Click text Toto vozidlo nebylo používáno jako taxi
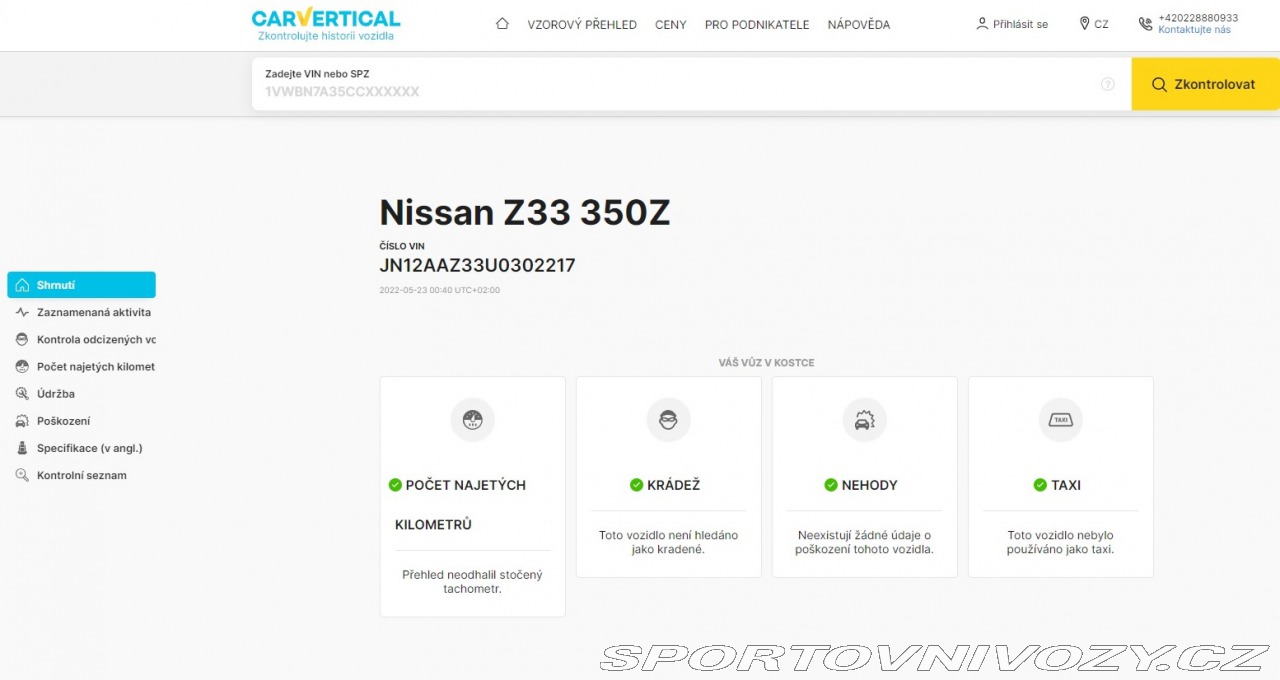This screenshot has width=1280, height=680. click(1061, 542)
